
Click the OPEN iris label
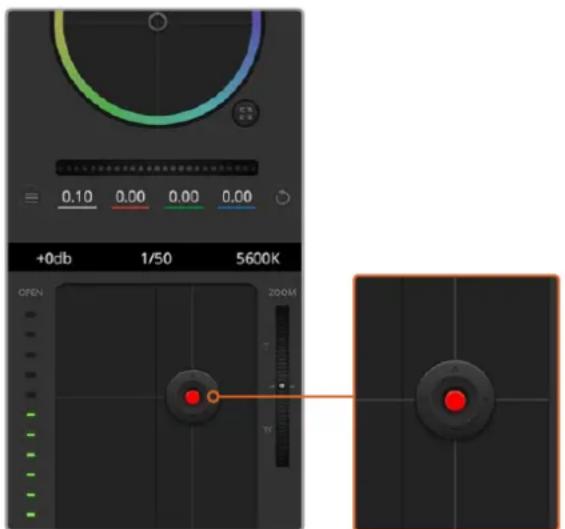[31, 292]
